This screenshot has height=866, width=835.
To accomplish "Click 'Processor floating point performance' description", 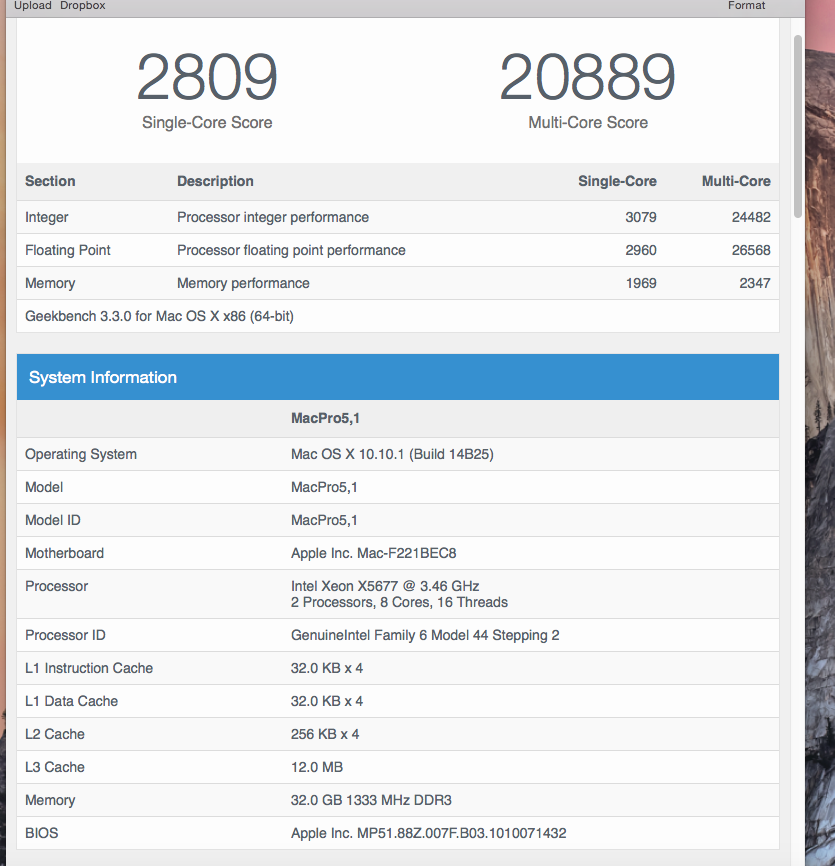I will (291, 250).
